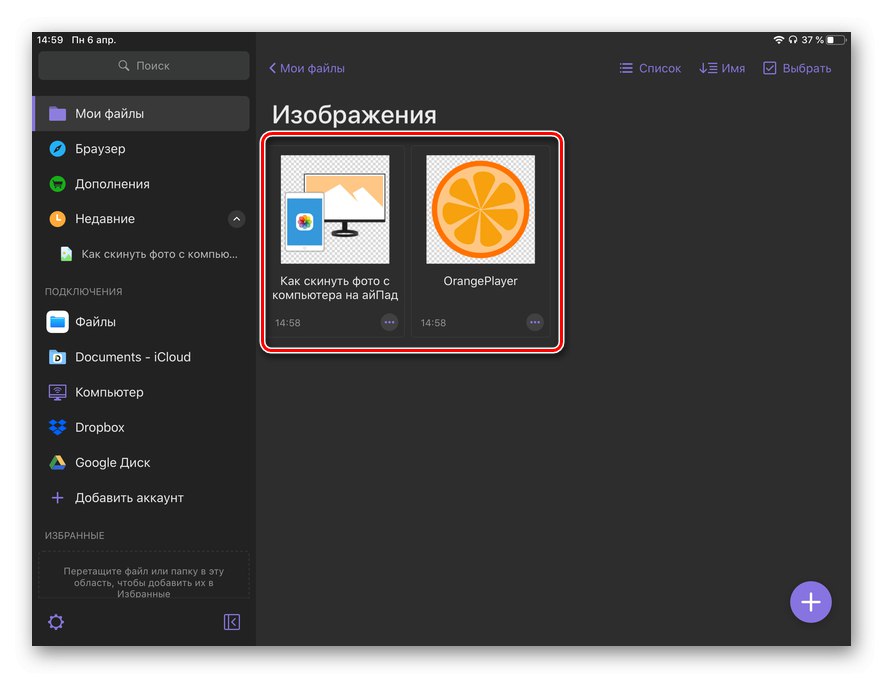Collapse the Недавние section chevron

click(x=236, y=219)
